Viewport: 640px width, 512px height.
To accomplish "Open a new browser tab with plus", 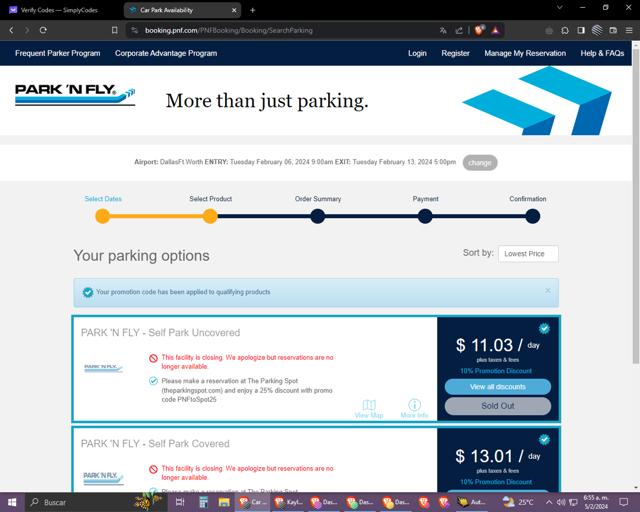I will 252,10.
